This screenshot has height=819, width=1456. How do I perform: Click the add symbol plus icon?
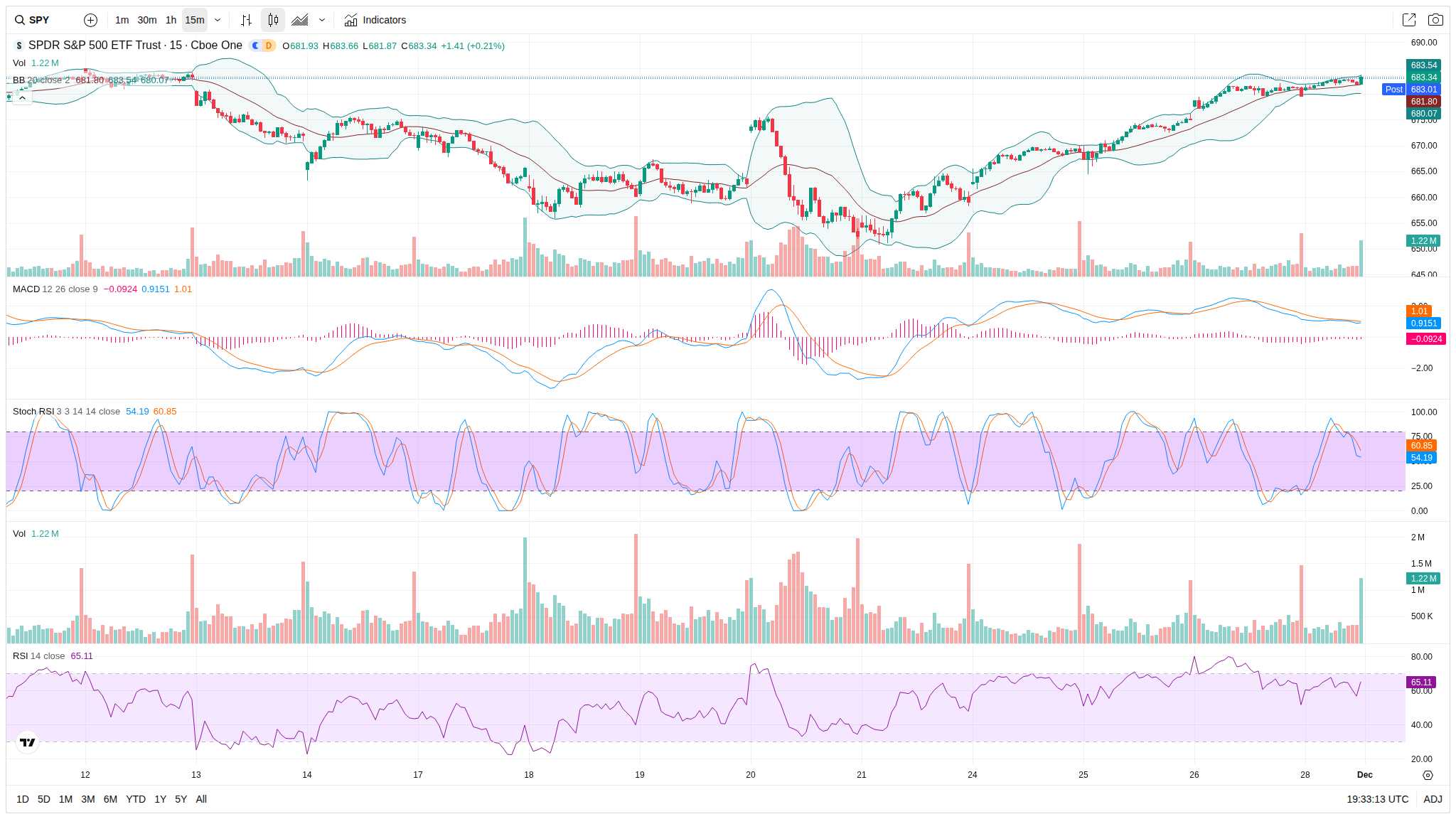pos(90,20)
